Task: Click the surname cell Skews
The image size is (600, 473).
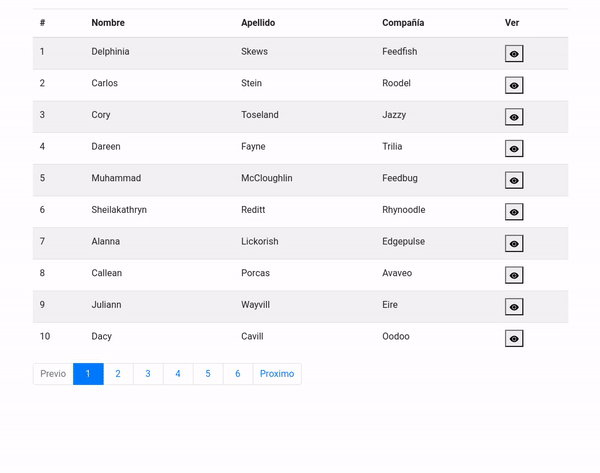Action: [x=254, y=52]
